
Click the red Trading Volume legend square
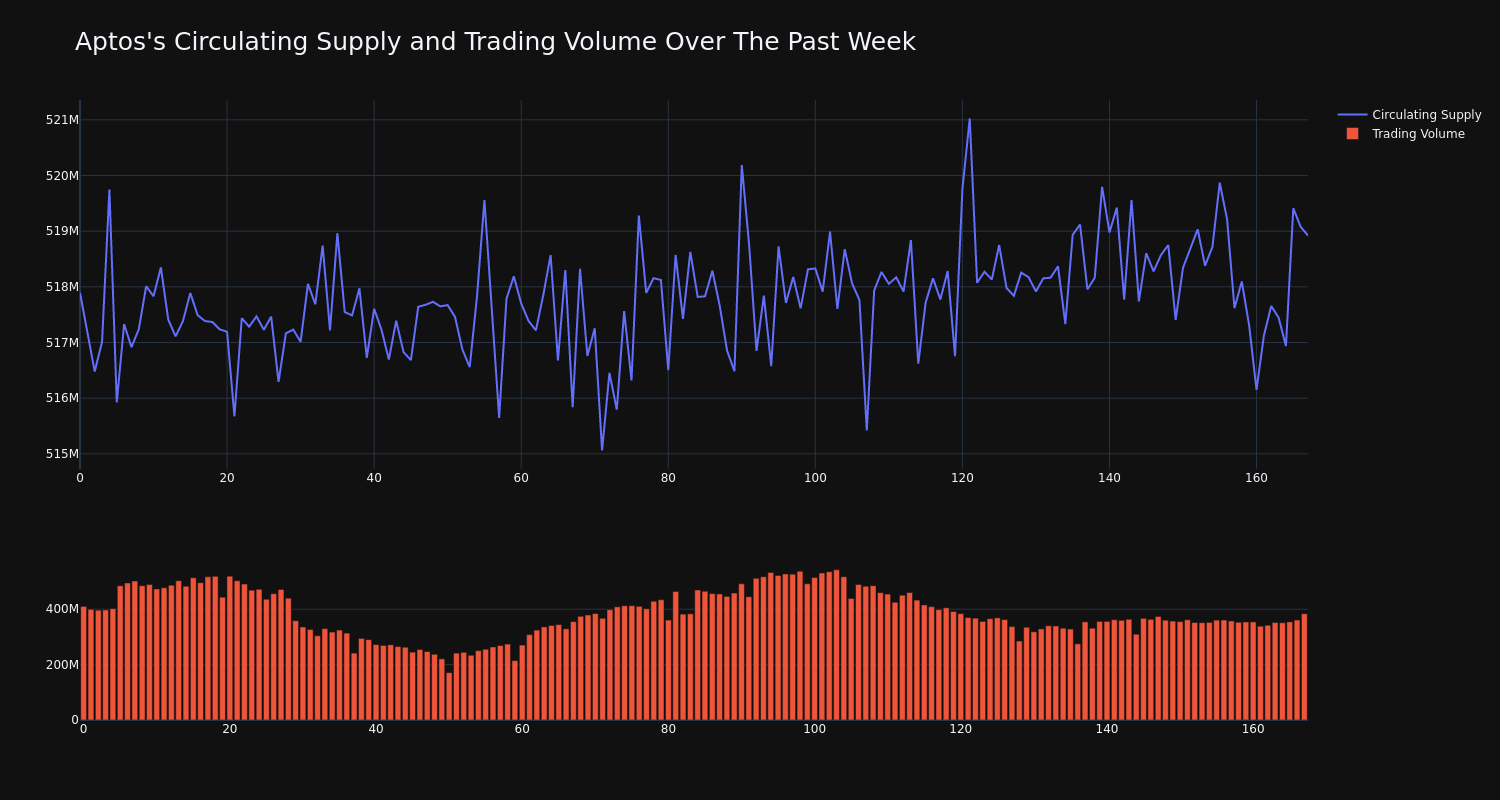[x=1352, y=134]
